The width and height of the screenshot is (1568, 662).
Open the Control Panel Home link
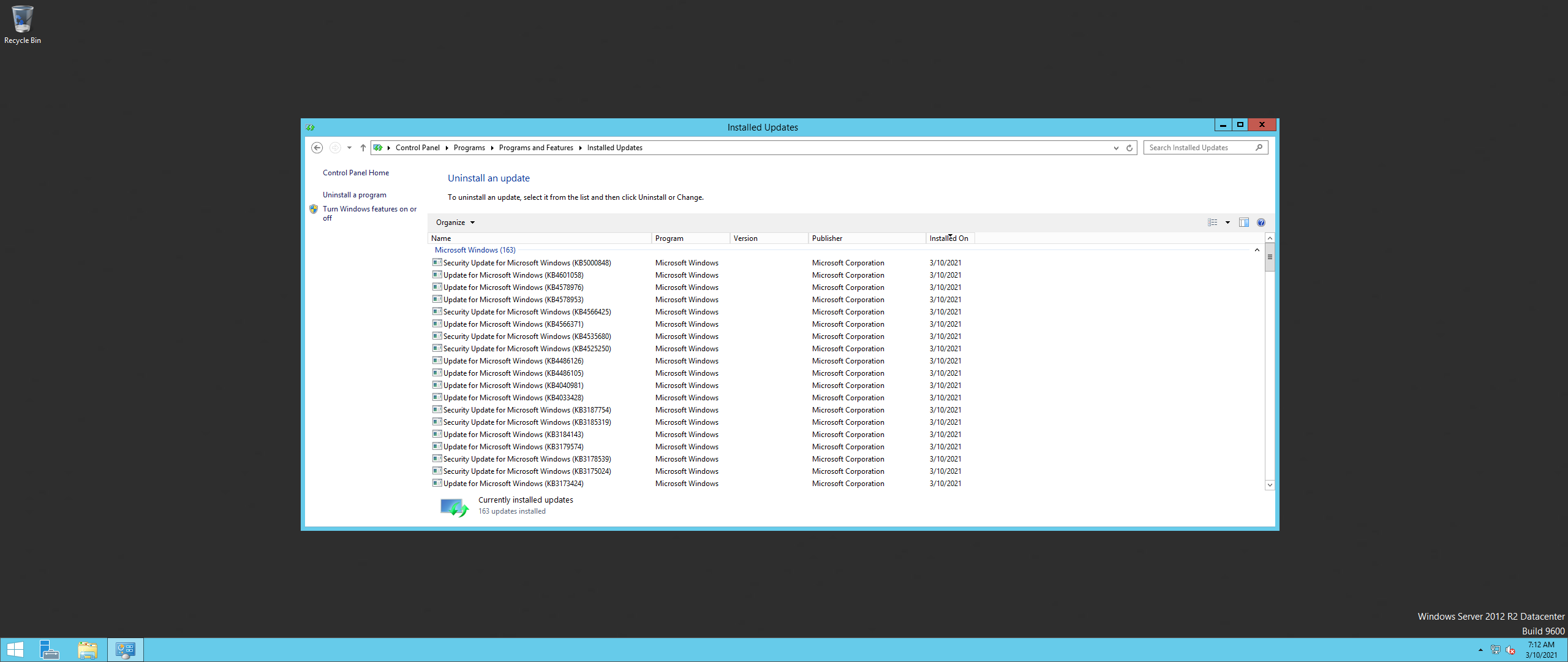pyautogui.click(x=356, y=173)
